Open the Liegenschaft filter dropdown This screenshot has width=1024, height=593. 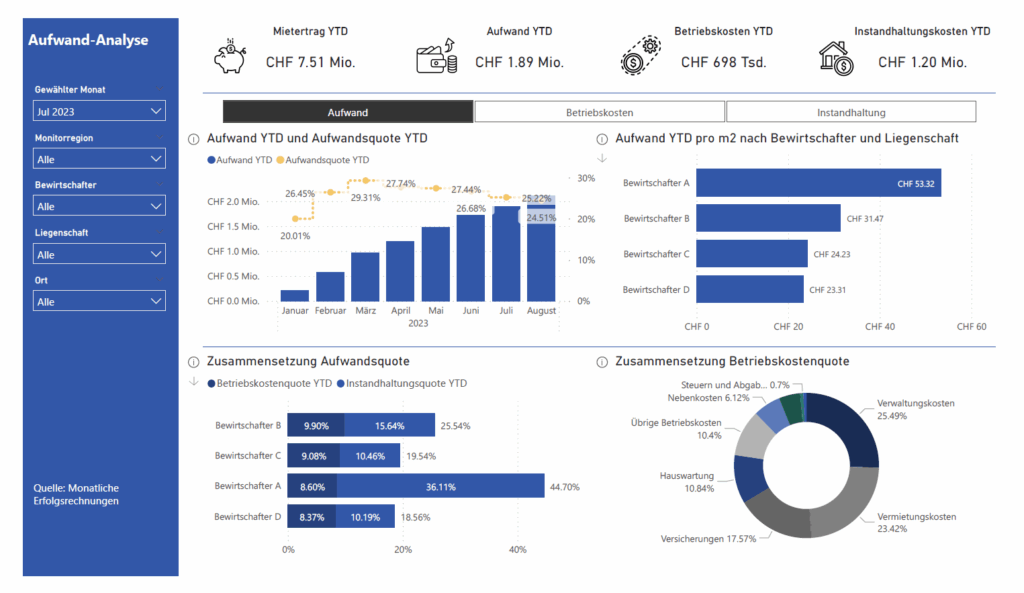pyautogui.click(x=99, y=254)
